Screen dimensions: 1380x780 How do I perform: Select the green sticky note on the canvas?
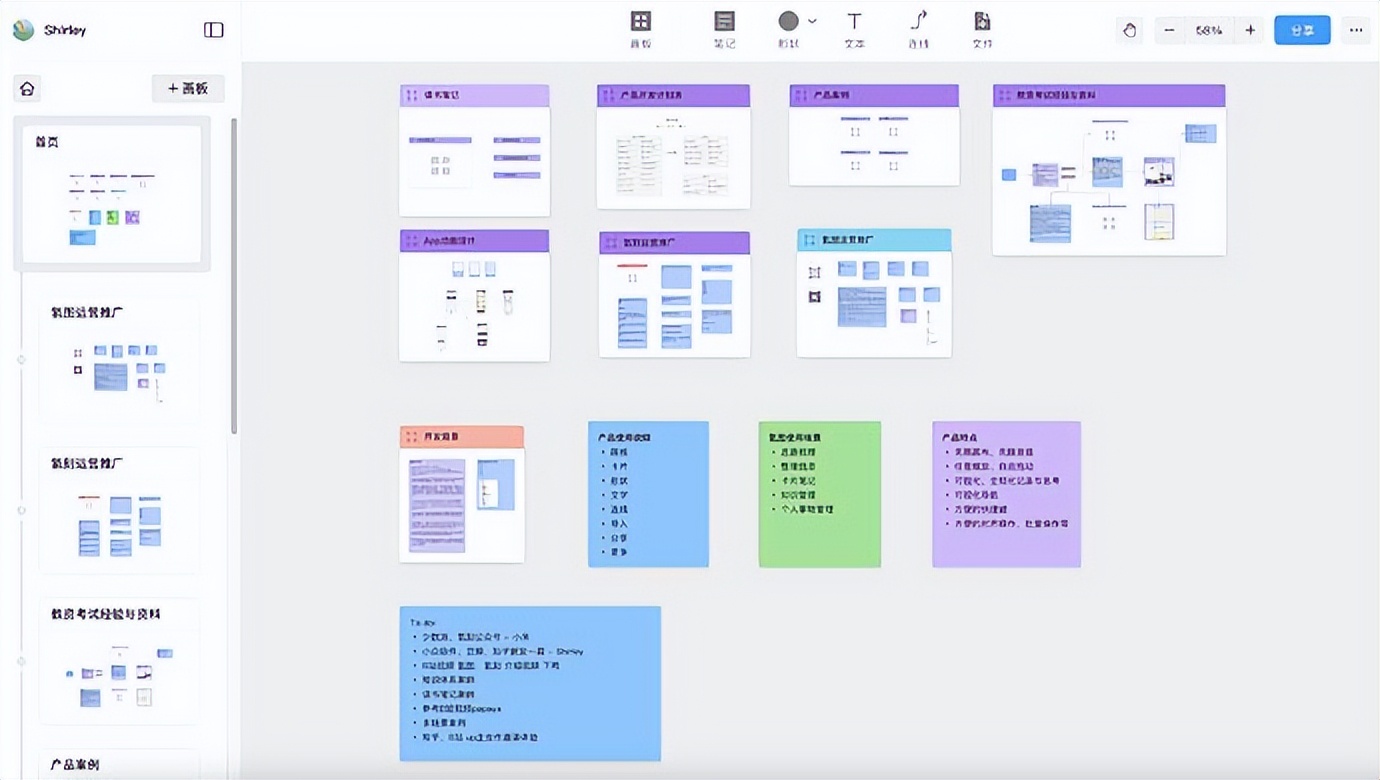pos(820,494)
